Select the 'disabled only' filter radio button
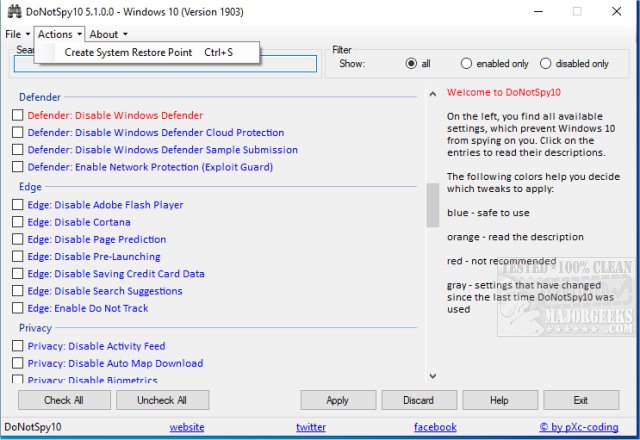The image size is (640, 440). (545, 64)
